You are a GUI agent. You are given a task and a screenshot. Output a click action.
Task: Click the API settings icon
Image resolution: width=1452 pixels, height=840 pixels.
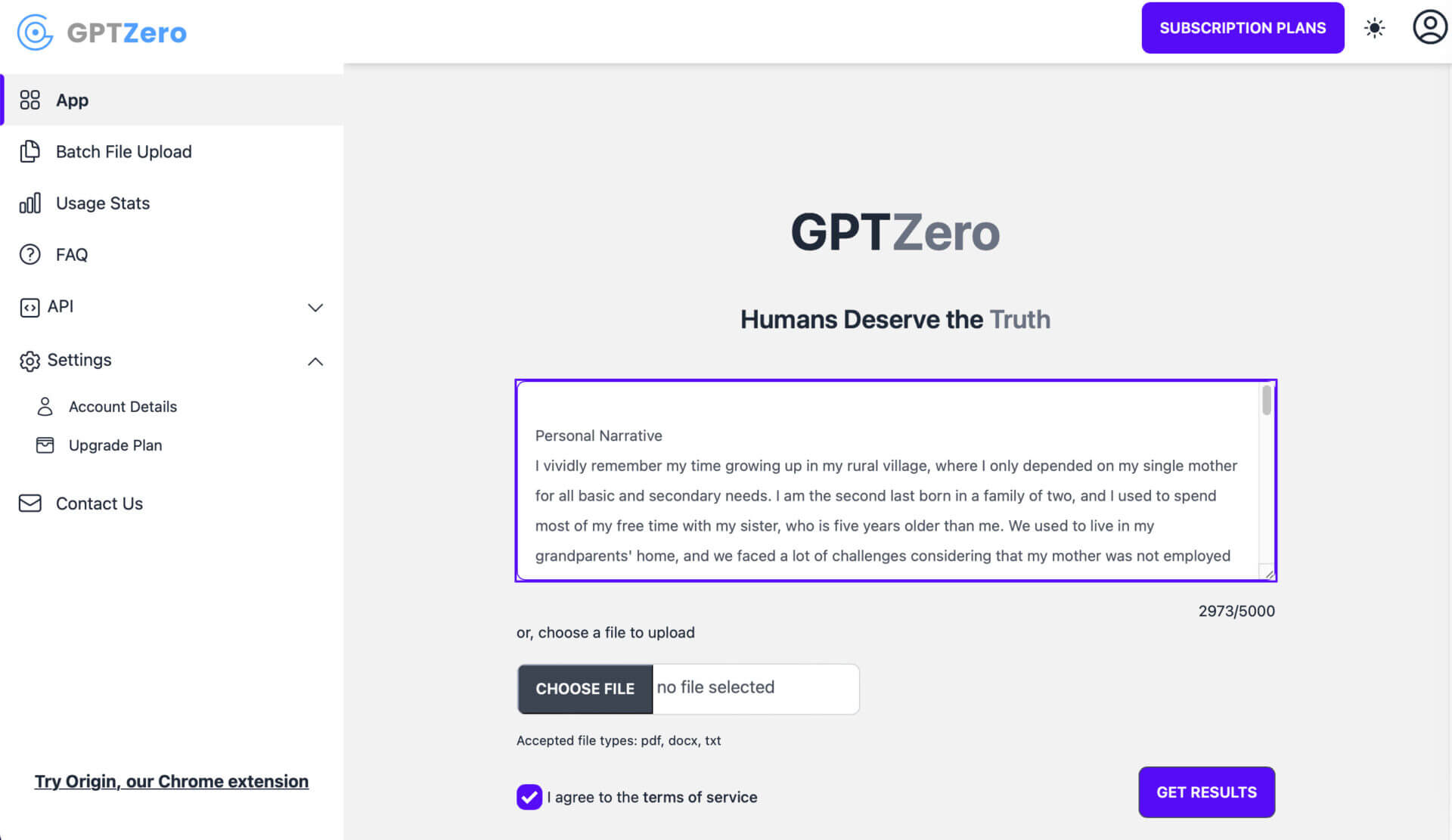(x=30, y=306)
